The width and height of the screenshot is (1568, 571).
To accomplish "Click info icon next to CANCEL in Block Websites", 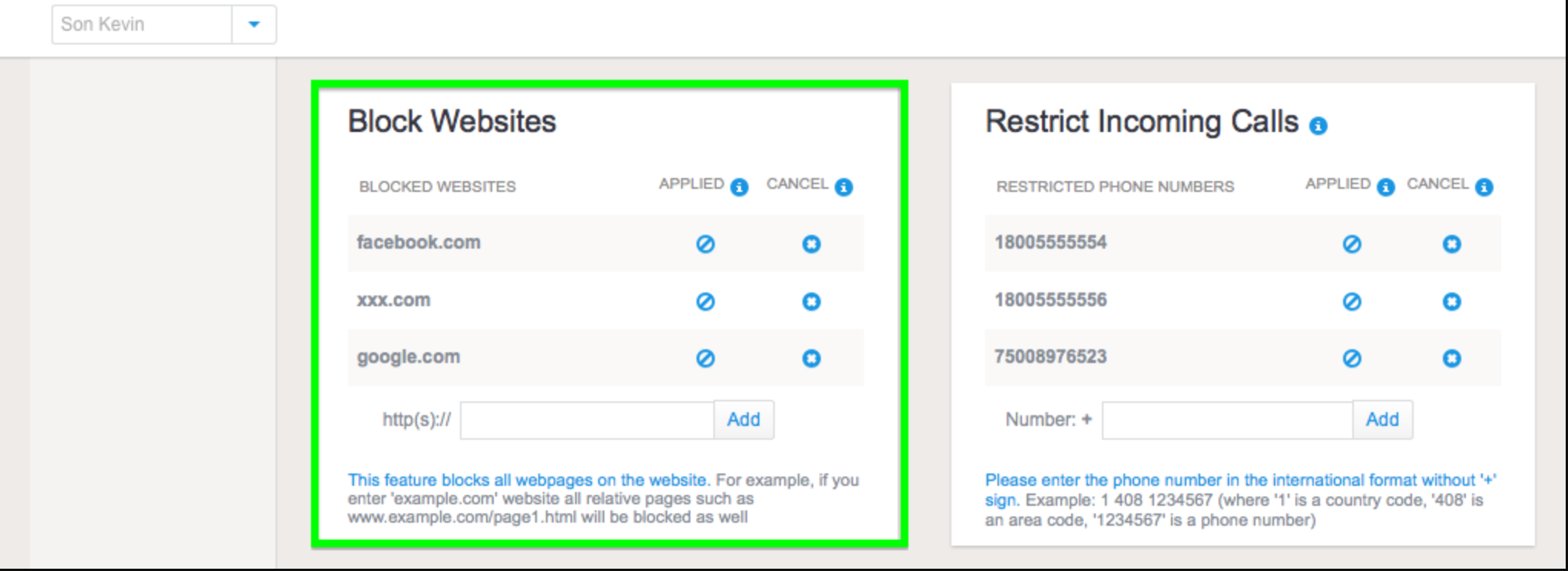I will (x=844, y=187).
